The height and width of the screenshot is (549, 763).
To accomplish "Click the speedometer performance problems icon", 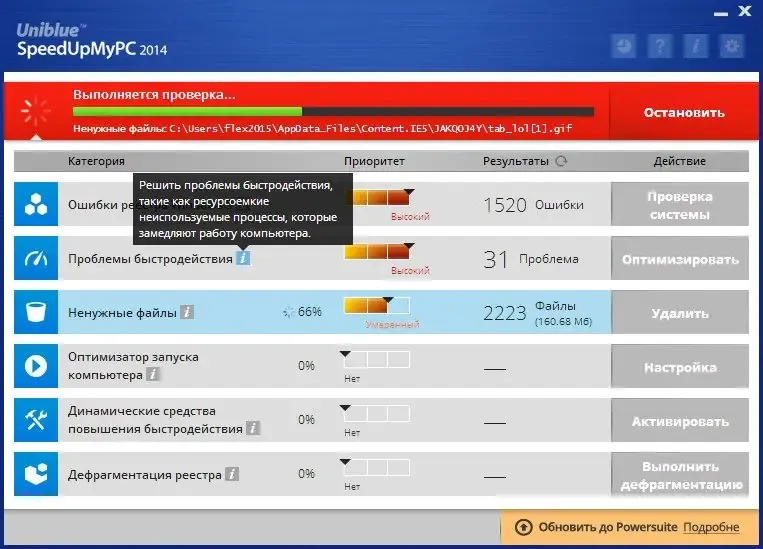I will click(x=36, y=258).
